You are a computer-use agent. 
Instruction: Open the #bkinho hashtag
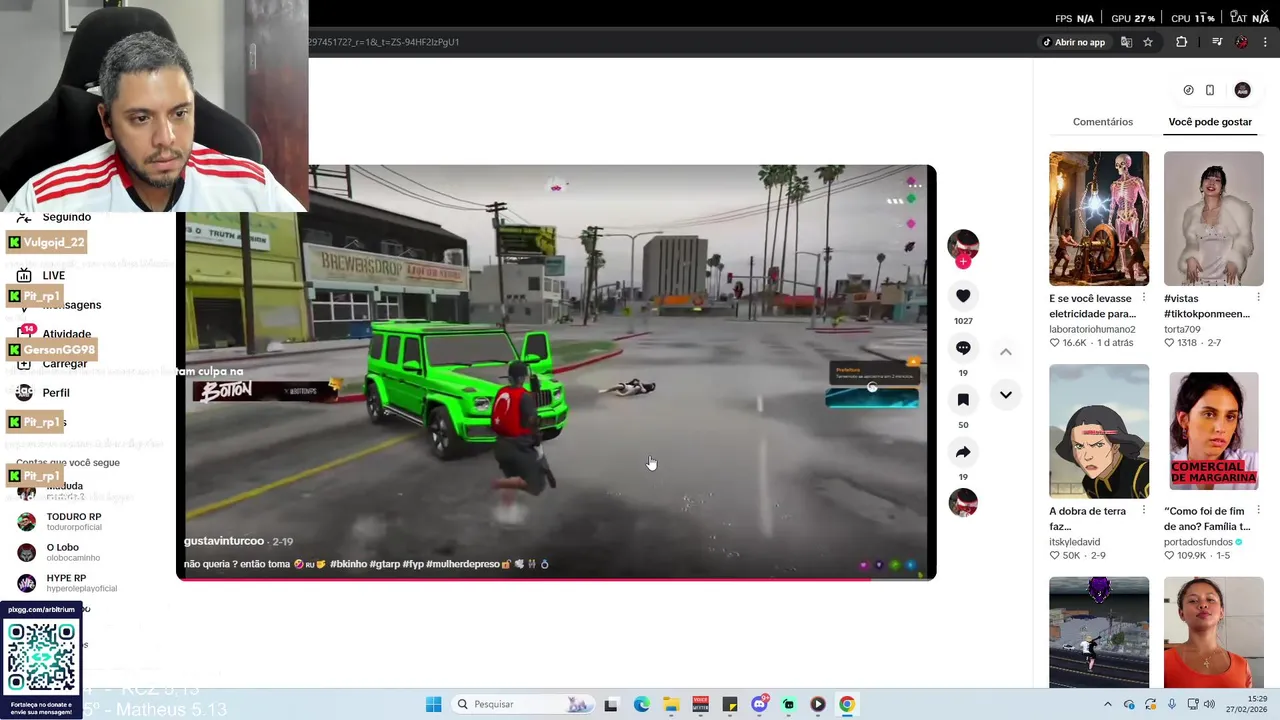(348, 564)
